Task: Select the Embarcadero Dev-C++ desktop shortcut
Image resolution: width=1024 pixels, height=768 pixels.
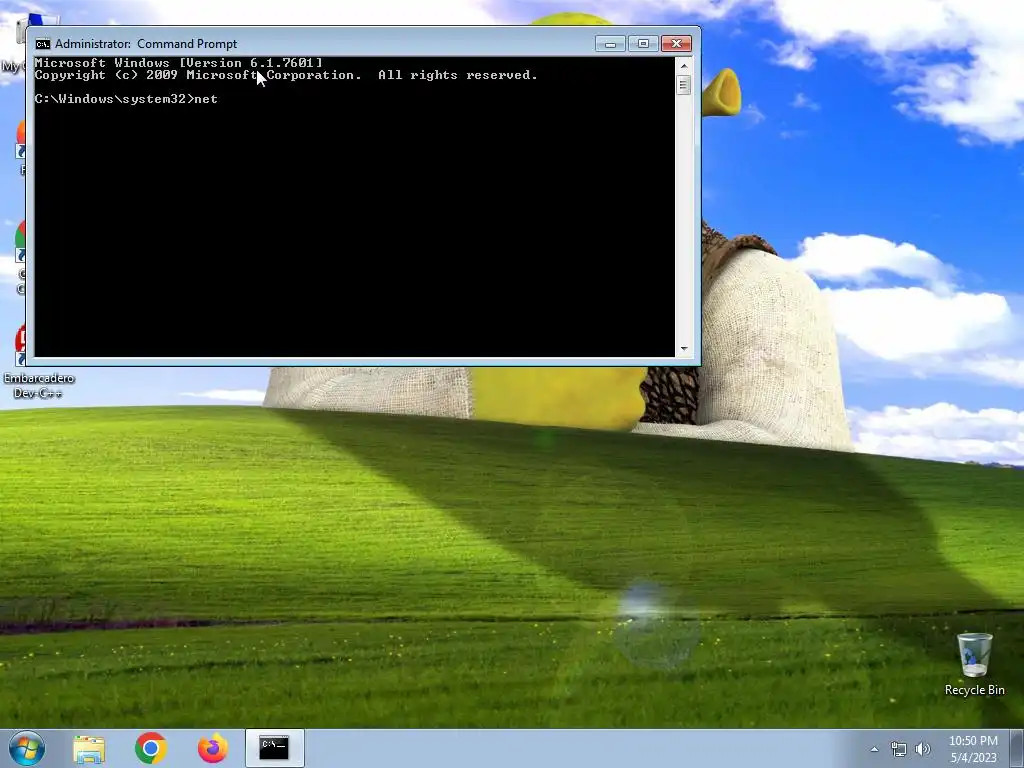Action: coord(38,362)
